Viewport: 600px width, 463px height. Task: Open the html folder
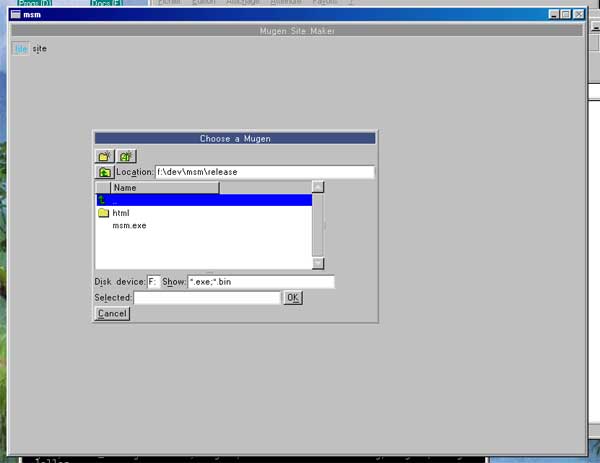[x=120, y=213]
